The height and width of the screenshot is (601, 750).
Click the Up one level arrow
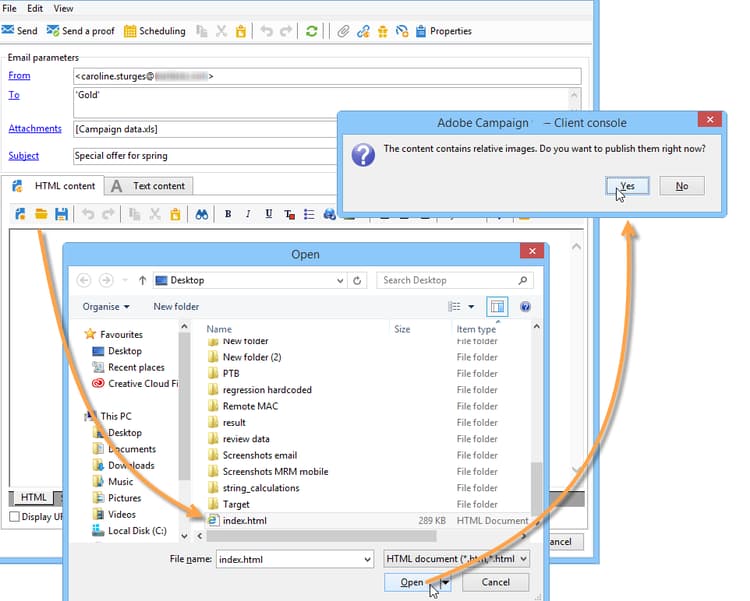(x=142, y=280)
